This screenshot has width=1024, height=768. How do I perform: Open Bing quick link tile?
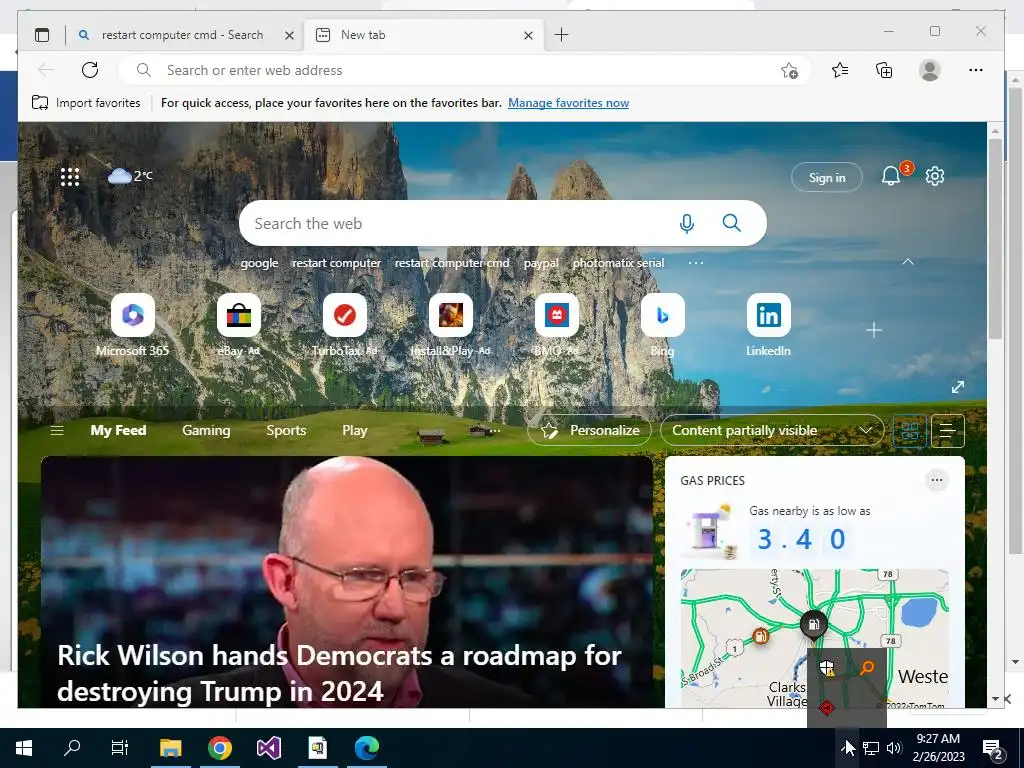coord(662,325)
